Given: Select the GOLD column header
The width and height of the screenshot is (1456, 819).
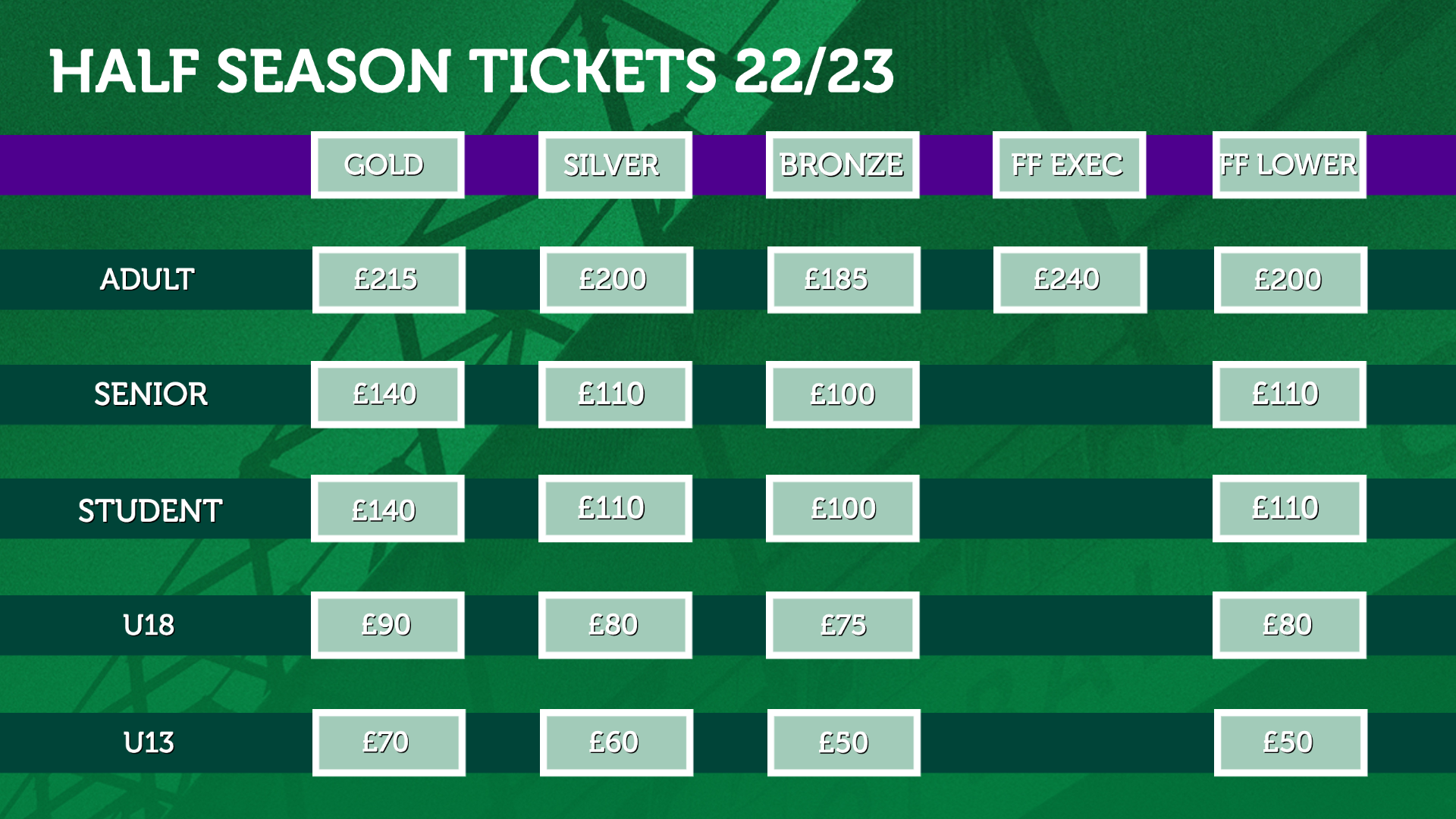Looking at the screenshot, I should pyautogui.click(x=388, y=165).
